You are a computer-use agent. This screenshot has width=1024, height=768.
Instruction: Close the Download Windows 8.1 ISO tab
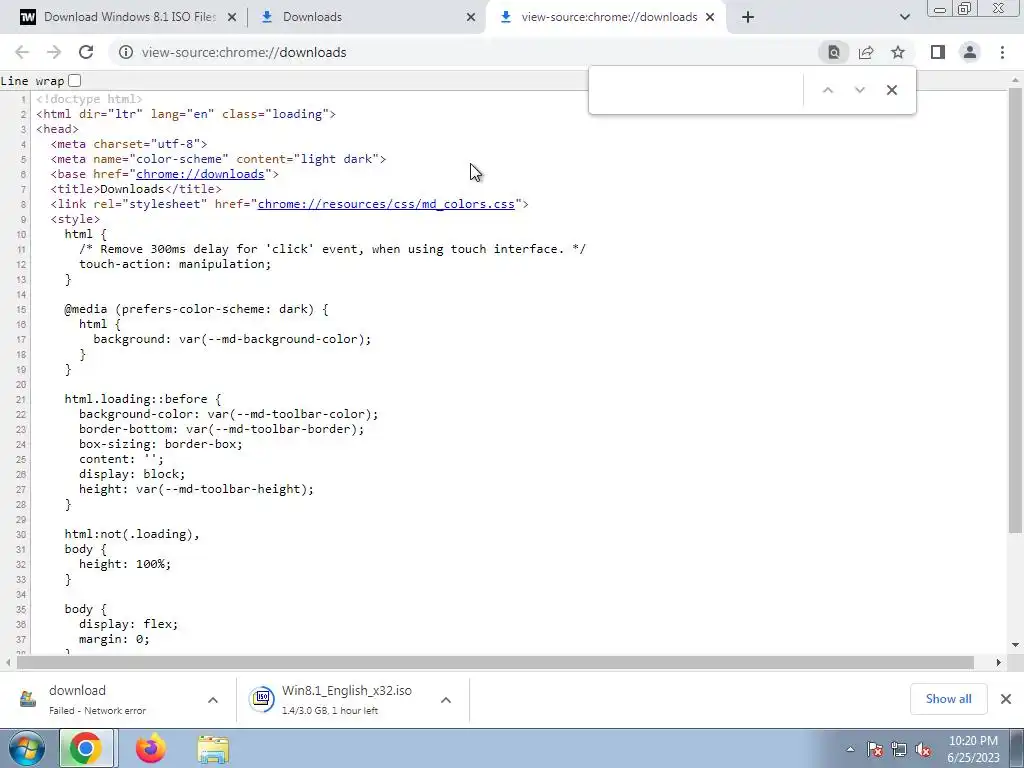point(231,17)
